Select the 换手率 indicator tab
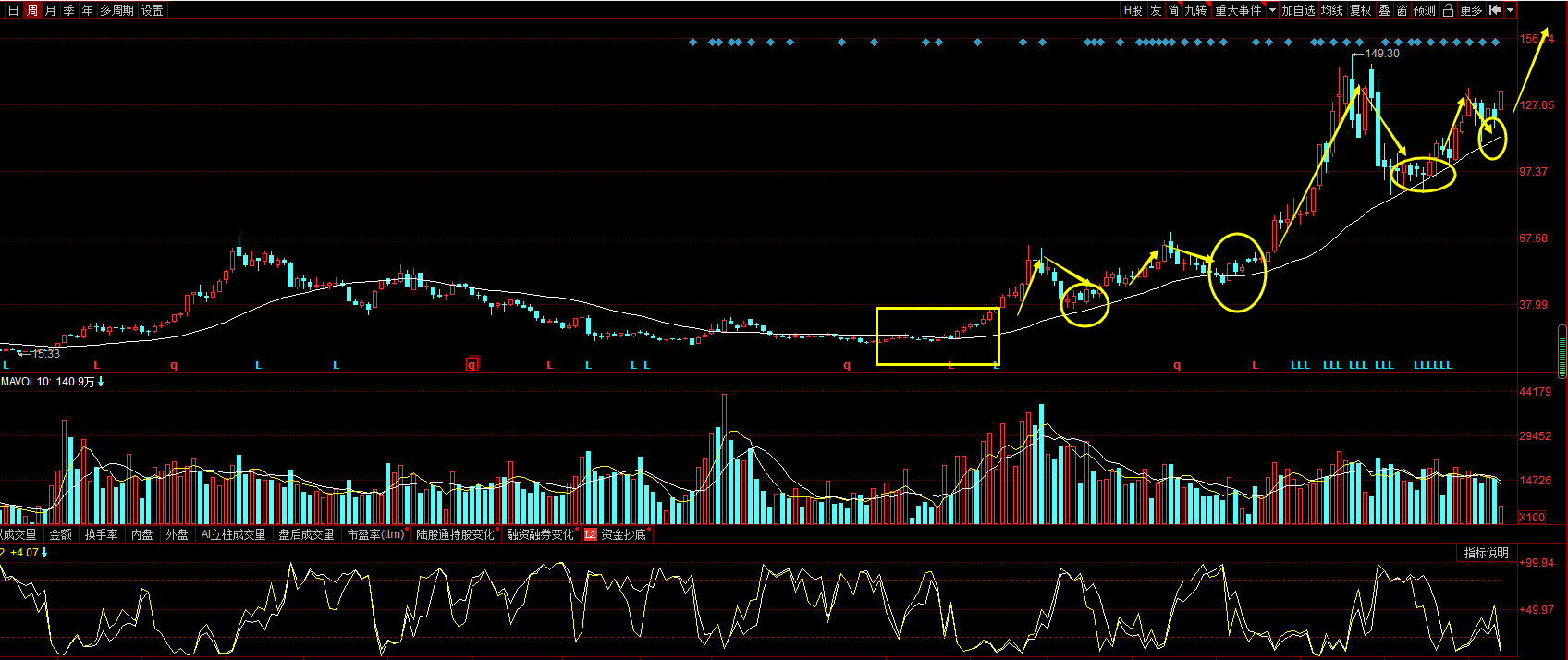Image resolution: width=1568 pixels, height=660 pixels. [x=102, y=534]
